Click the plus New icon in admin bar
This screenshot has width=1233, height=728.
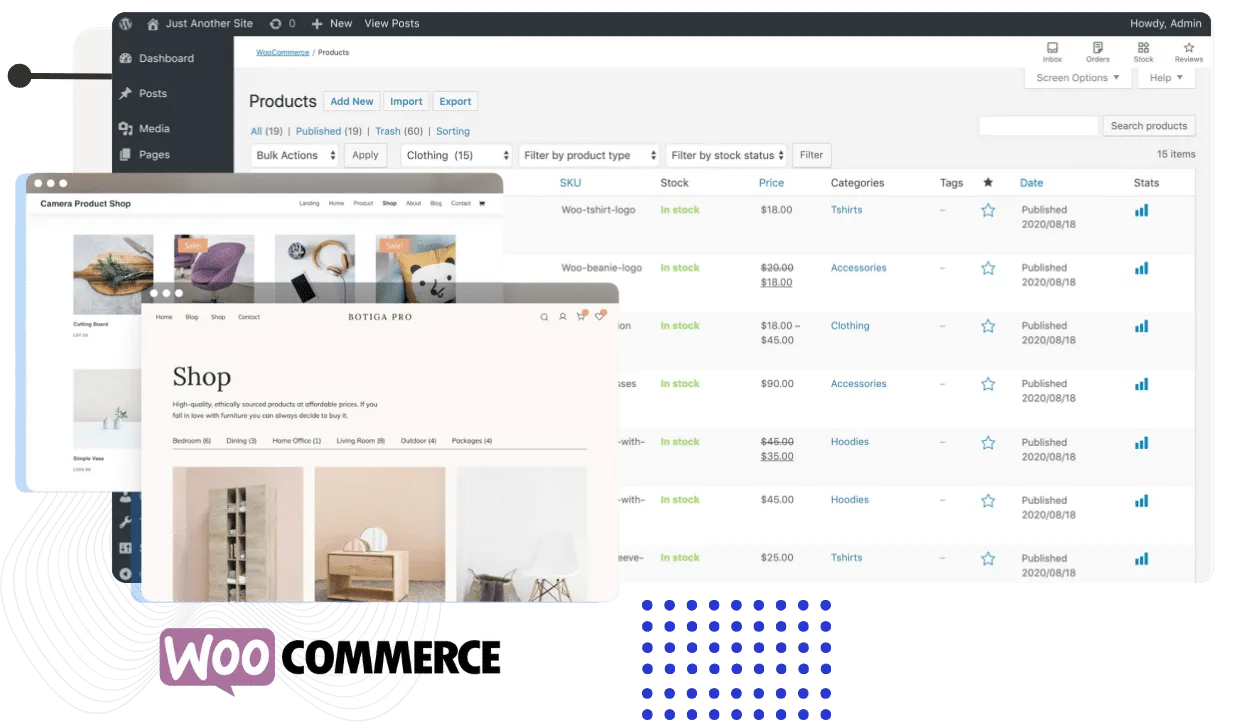[x=317, y=23]
